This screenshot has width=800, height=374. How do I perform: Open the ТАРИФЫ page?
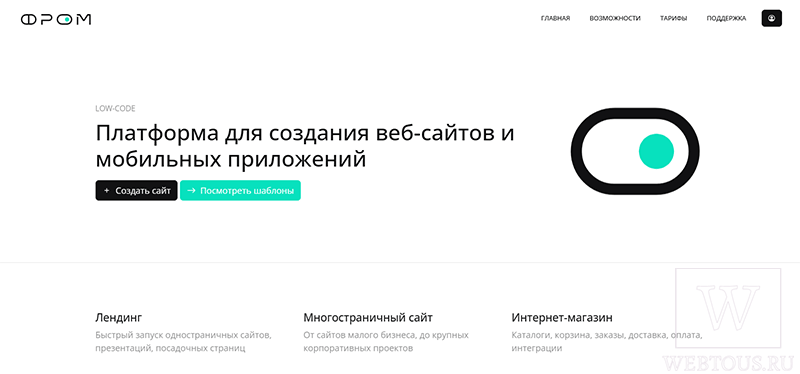673,18
